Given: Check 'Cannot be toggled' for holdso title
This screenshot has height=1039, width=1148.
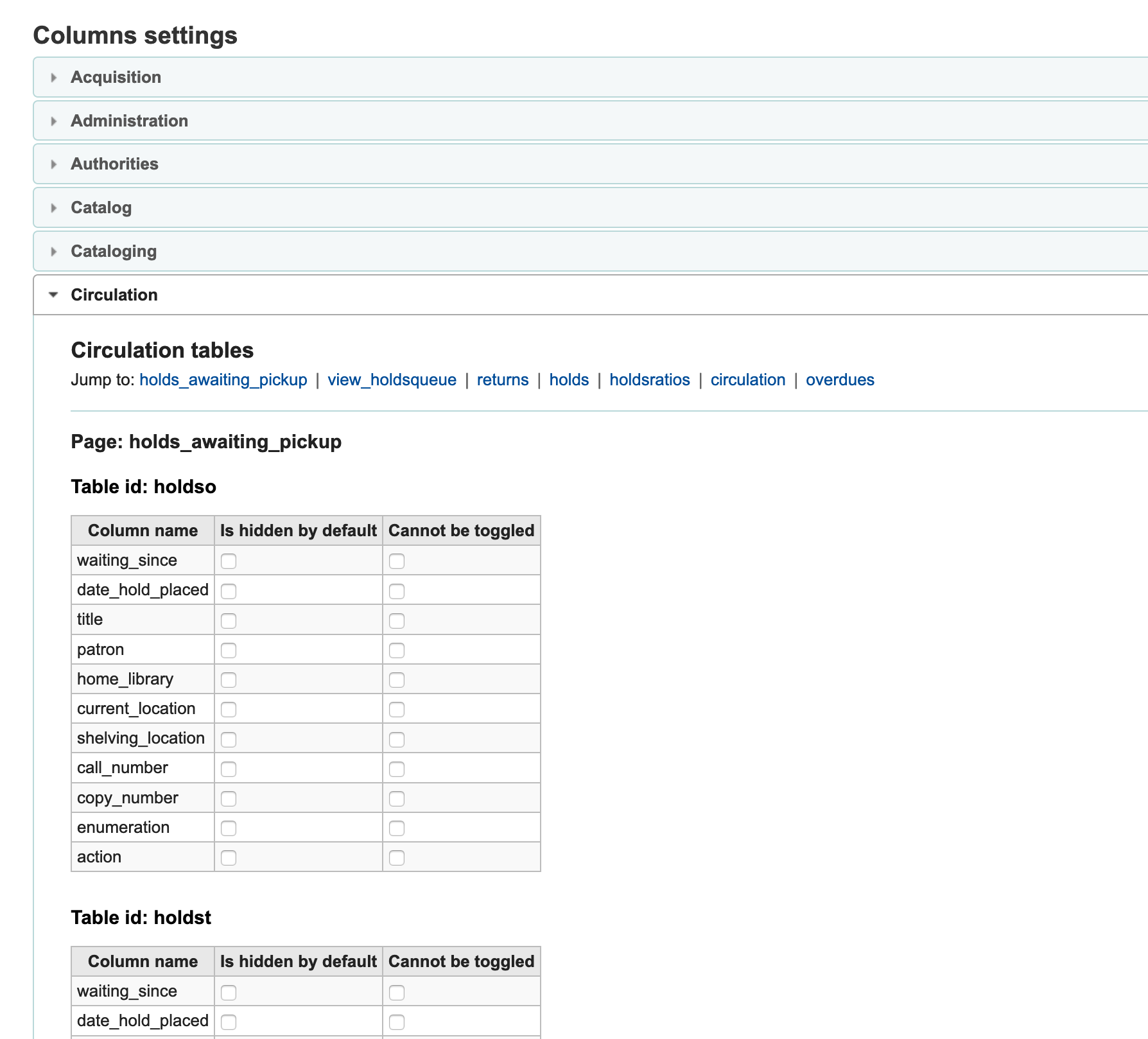Looking at the screenshot, I should click(397, 621).
